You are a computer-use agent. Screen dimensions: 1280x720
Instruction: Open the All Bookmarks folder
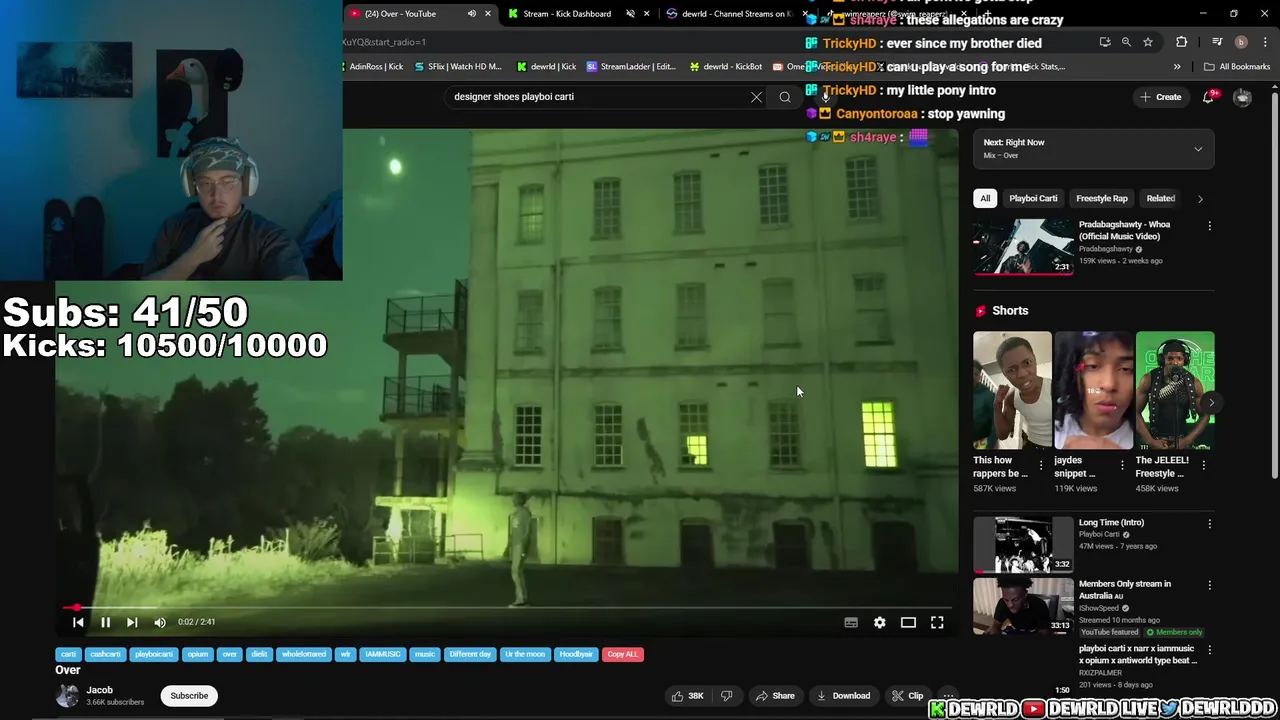click(1237, 67)
